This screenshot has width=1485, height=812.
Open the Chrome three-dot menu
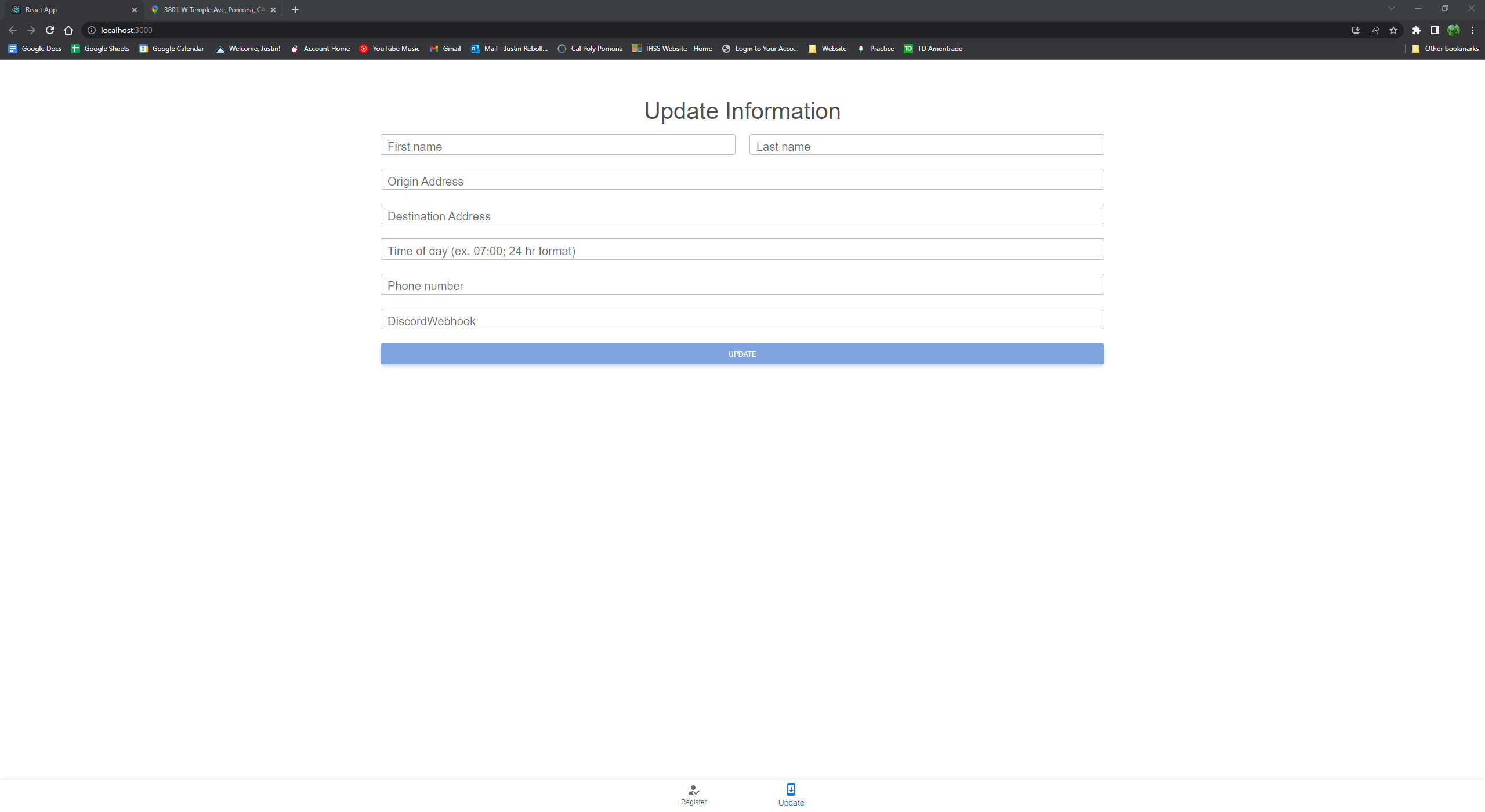[1472, 30]
